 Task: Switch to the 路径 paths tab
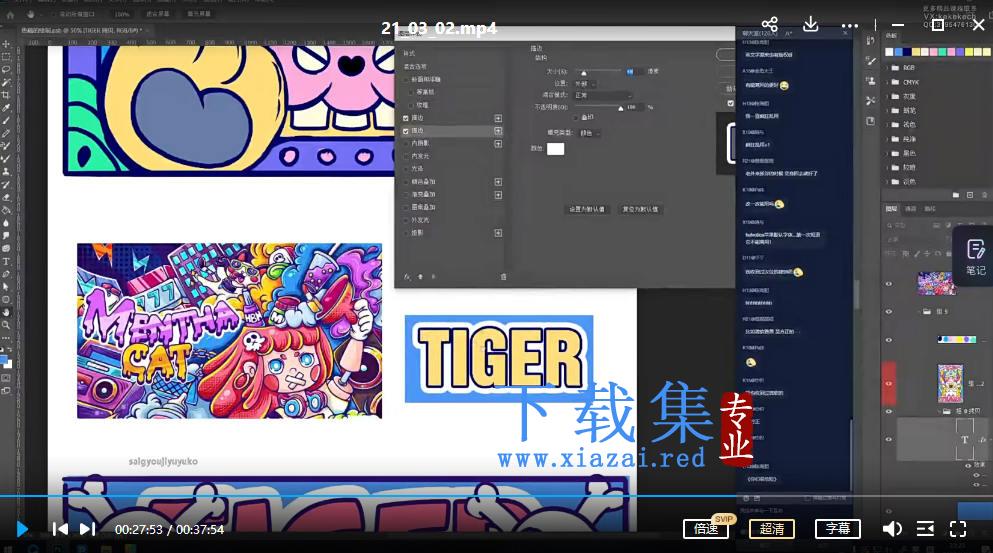pyautogui.click(x=930, y=208)
